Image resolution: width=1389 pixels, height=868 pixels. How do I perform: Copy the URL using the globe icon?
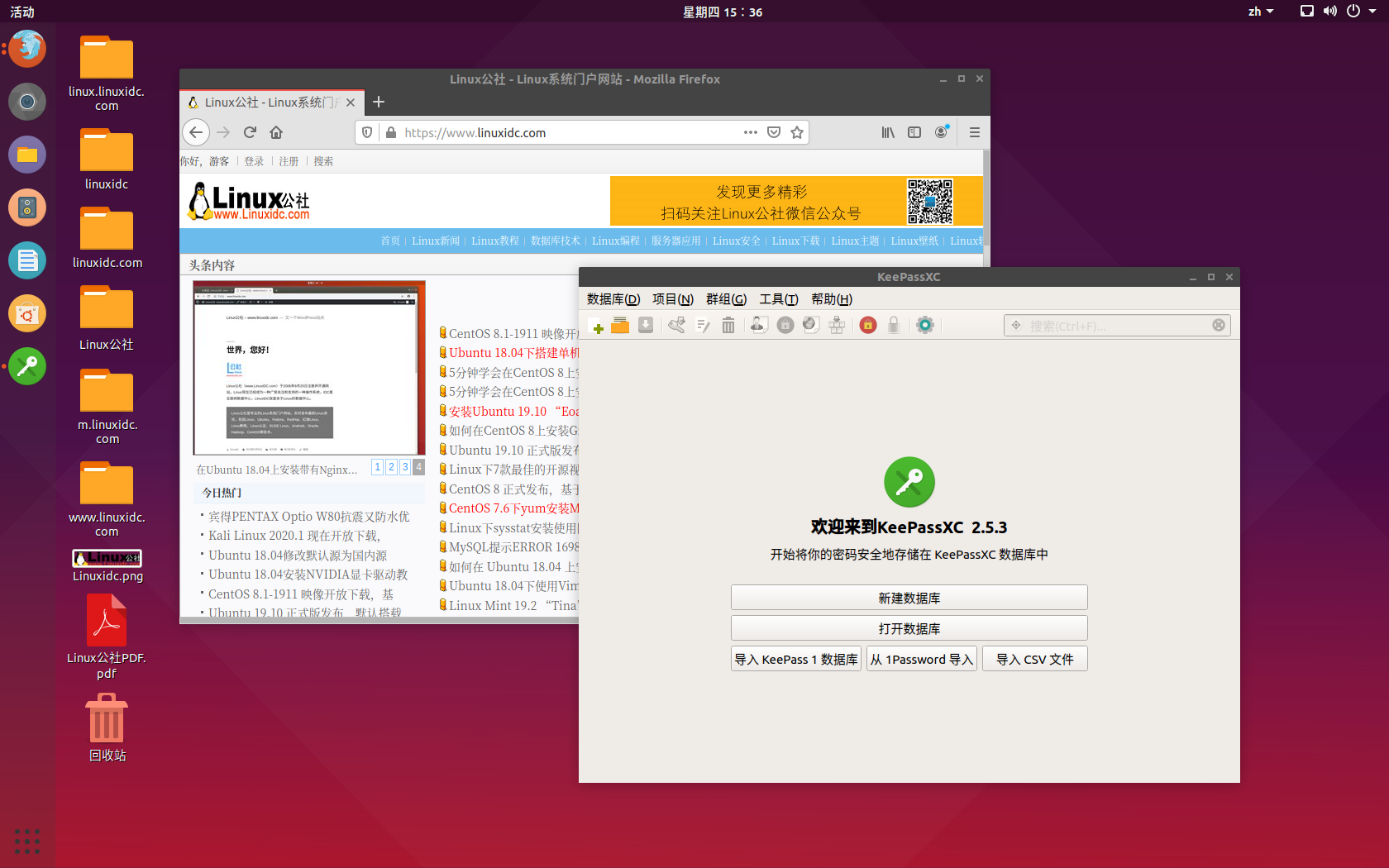(811, 325)
